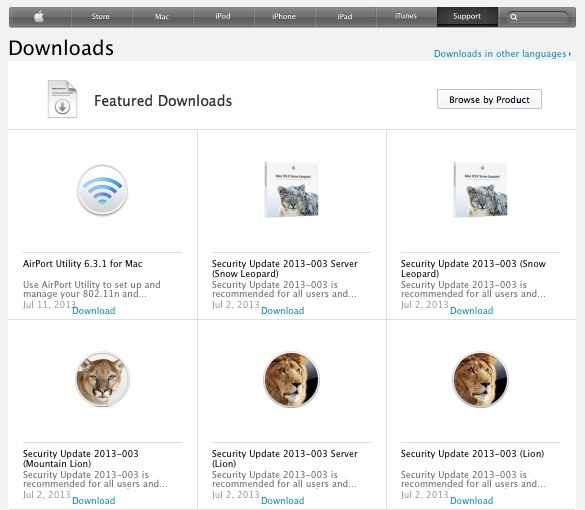Download Security Update 2013-003 Server (Lion)
The width and height of the screenshot is (585, 510).
coord(283,501)
